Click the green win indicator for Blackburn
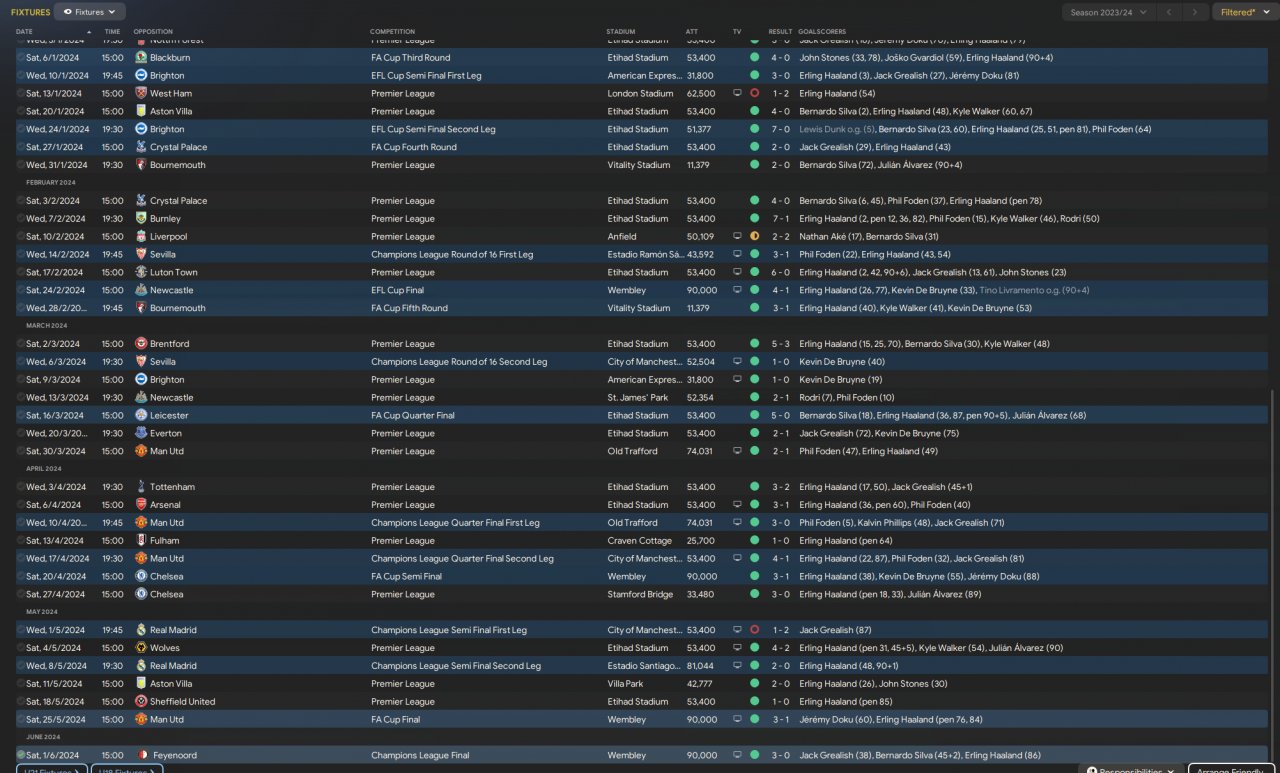The width and height of the screenshot is (1280, 773). click(754, 58)
